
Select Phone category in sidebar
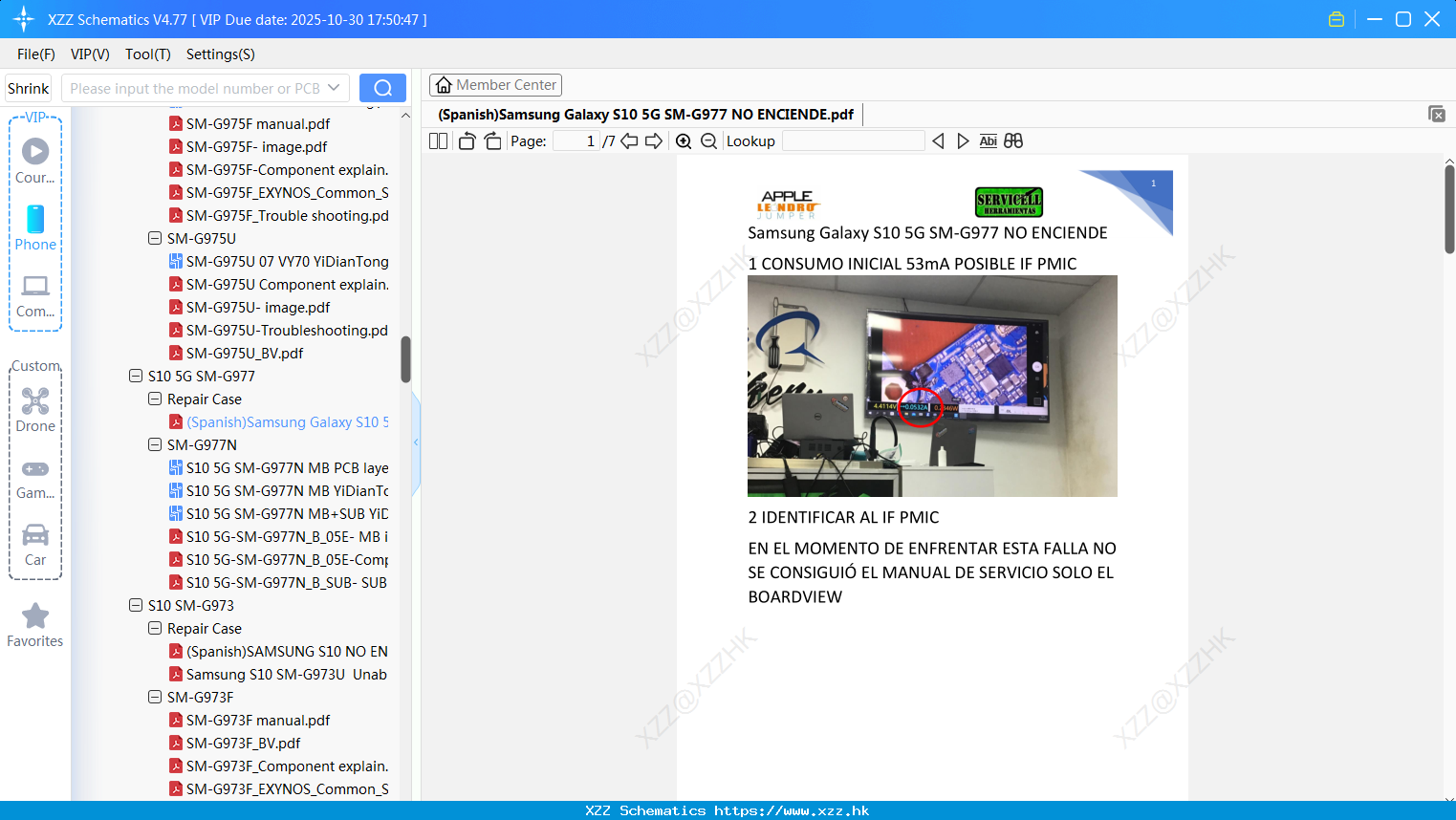[35, 228]
